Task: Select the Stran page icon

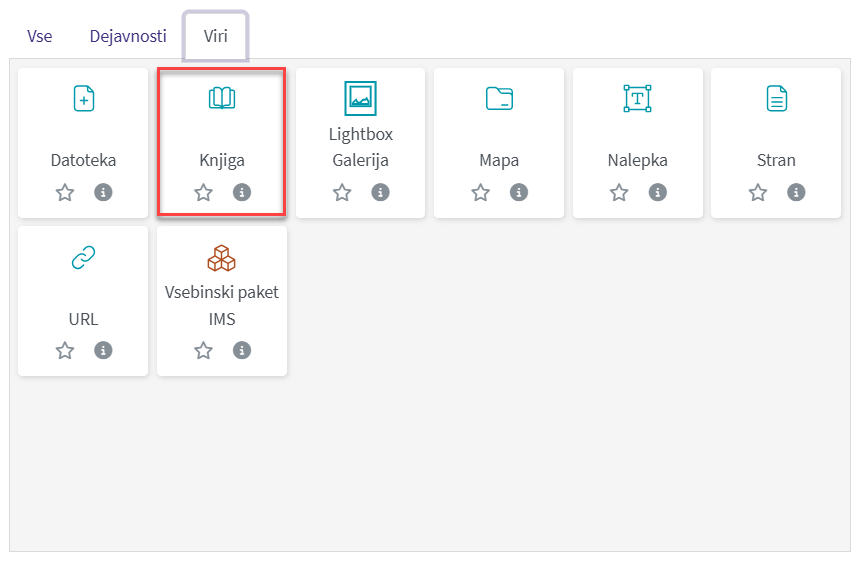Action: point(776,98)
